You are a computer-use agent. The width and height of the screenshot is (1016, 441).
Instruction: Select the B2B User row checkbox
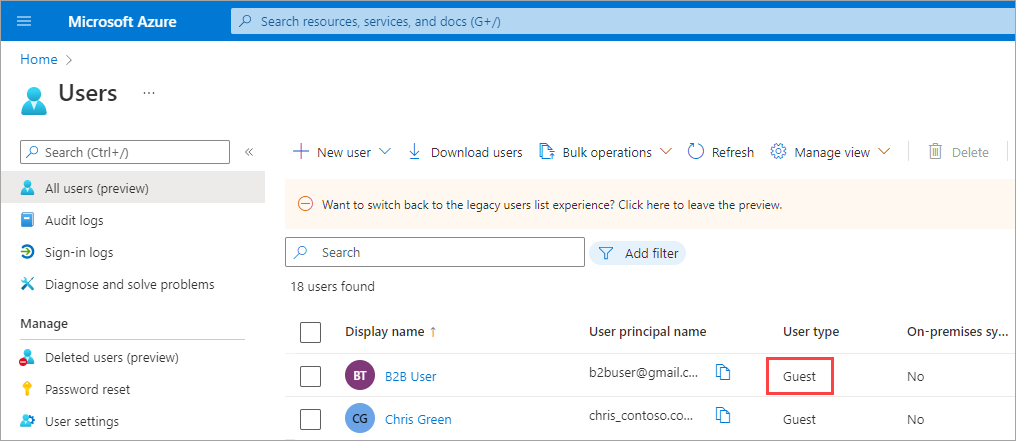pos(310,376)
